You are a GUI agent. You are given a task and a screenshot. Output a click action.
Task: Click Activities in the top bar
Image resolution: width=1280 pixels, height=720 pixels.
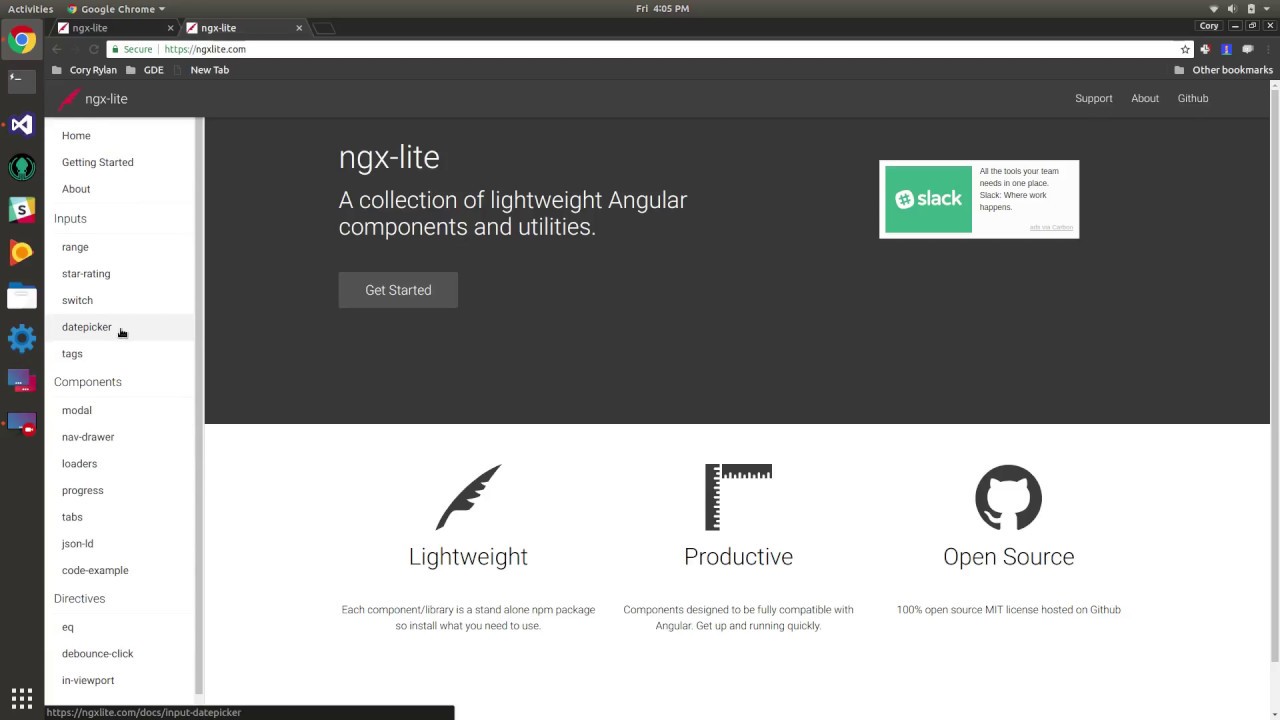tap(30, 9)
